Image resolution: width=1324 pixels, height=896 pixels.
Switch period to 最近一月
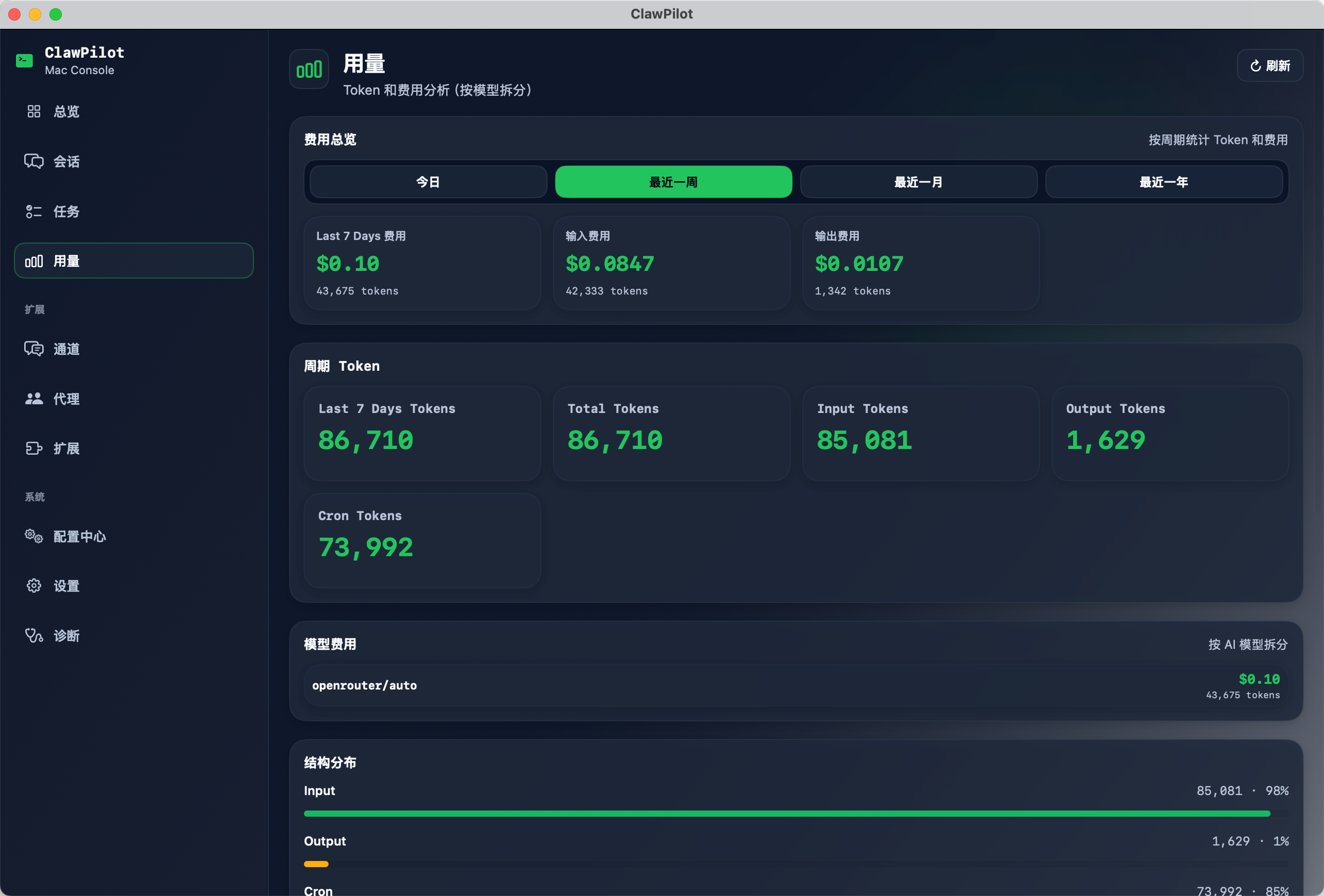pyautogui.click(x=918, y=182)
